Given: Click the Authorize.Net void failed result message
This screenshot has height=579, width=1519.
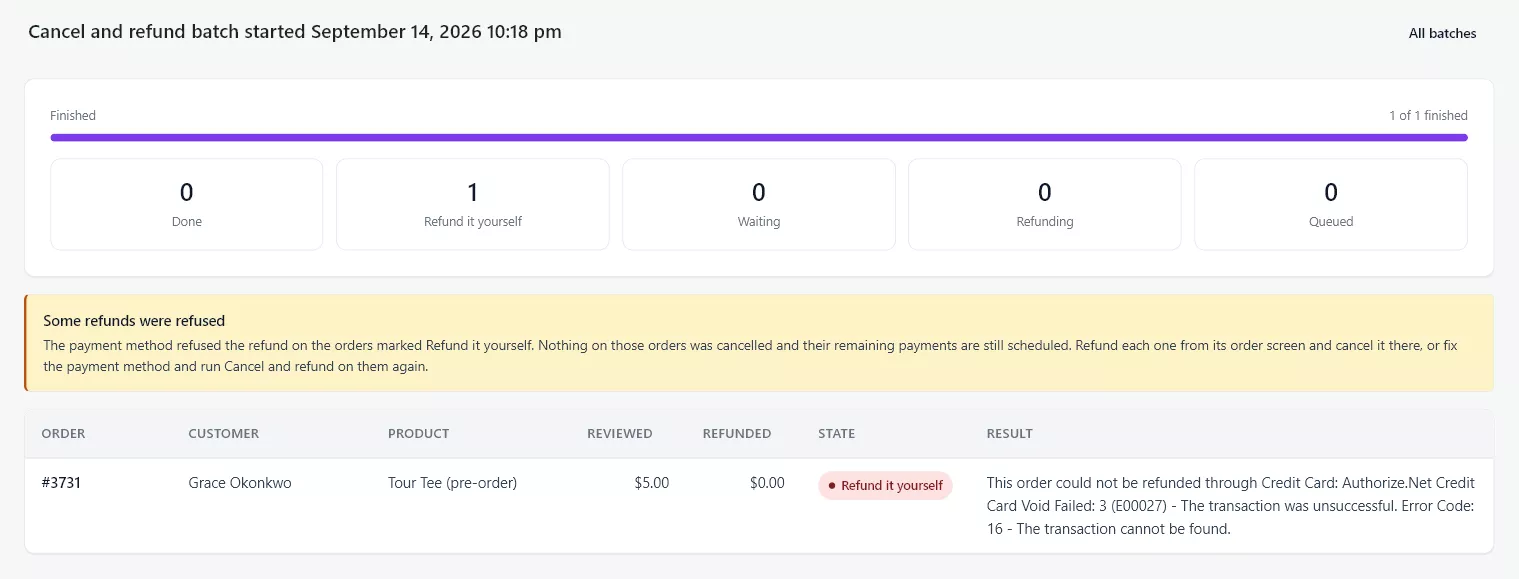Looking at the screenshot, I should tap(1230, 505).
